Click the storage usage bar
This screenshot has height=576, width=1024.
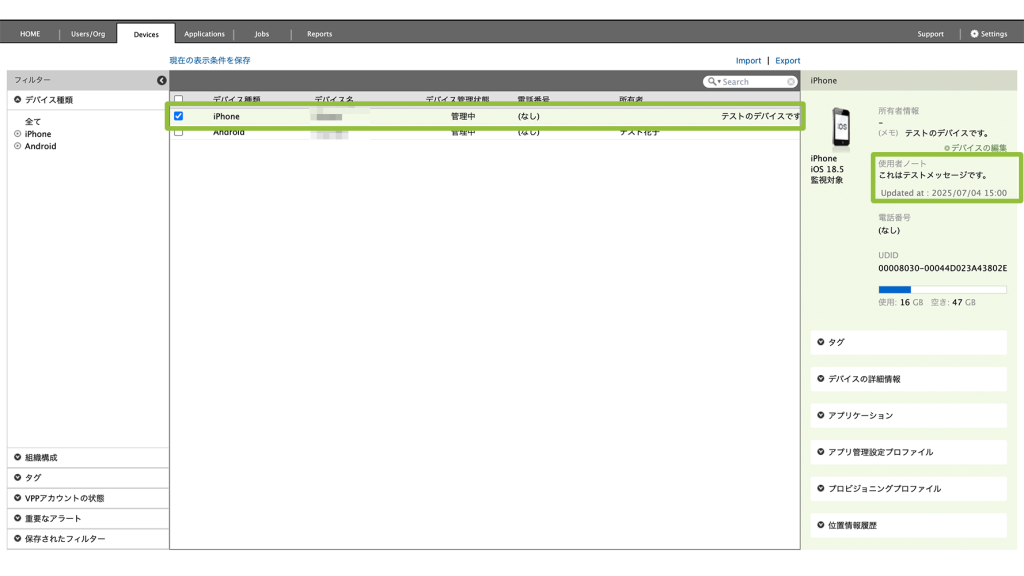click(942, 289)
